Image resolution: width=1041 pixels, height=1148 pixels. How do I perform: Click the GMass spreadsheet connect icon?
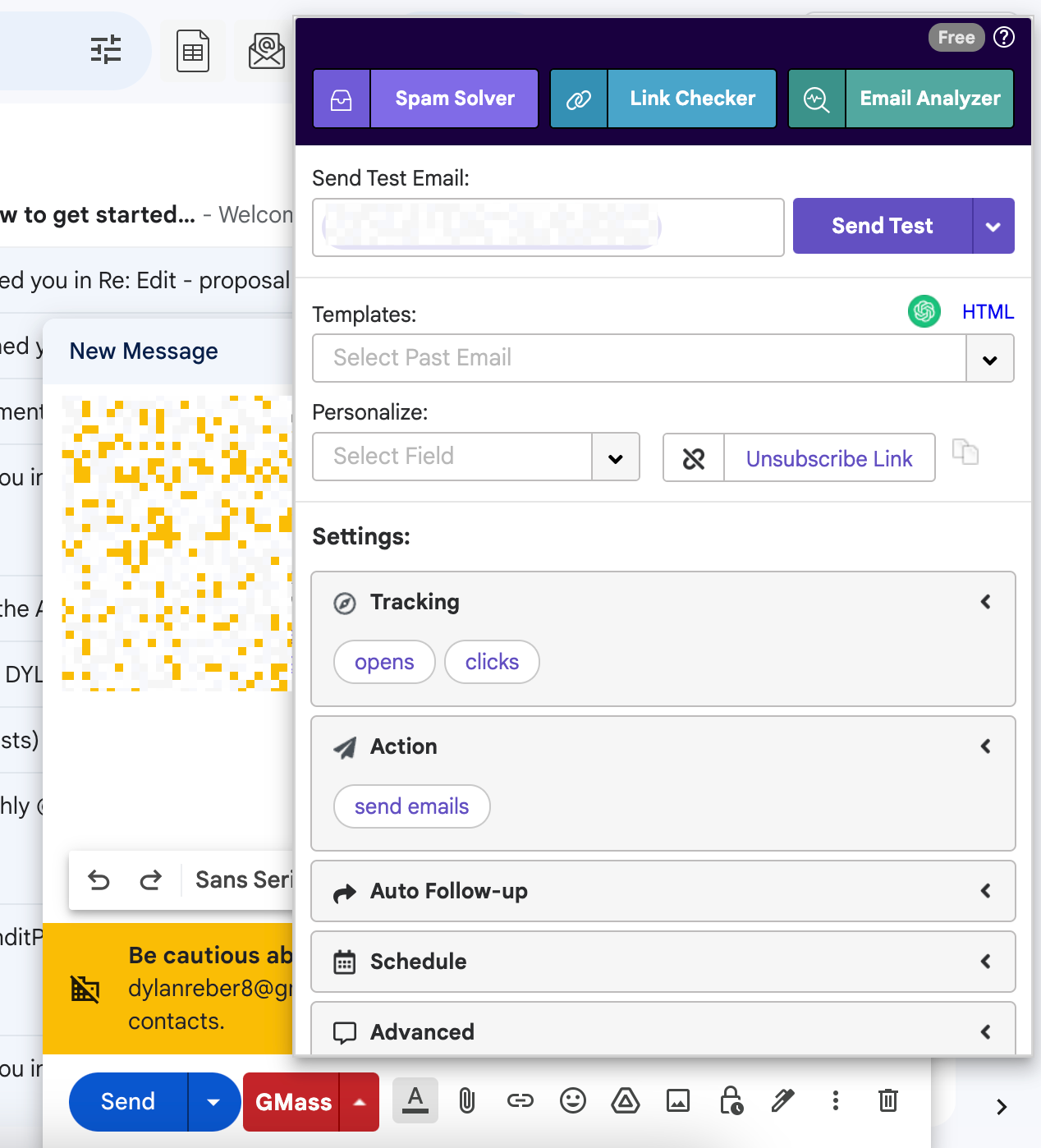[x=193, y=51]
